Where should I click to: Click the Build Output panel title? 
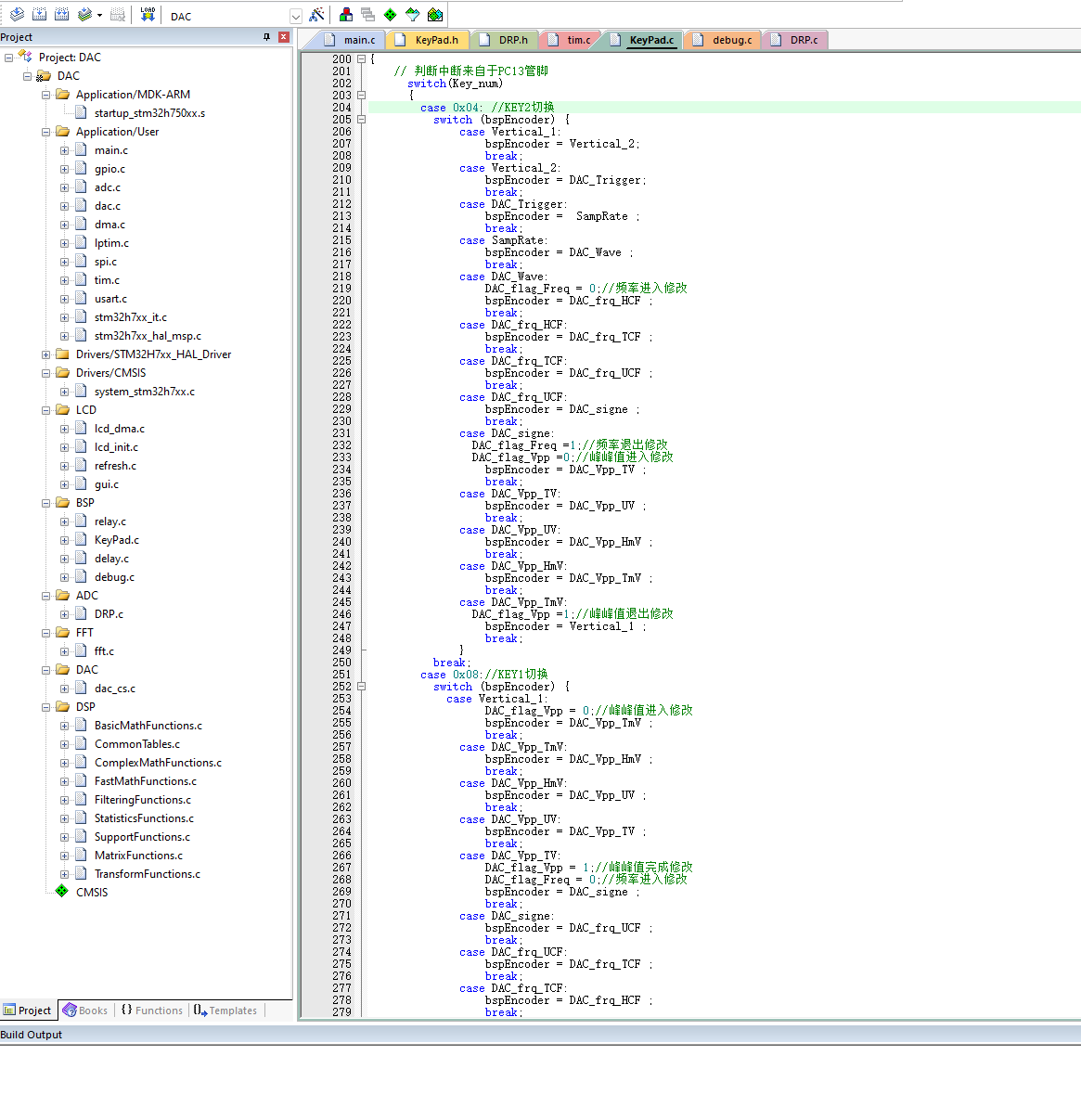pyautogui.click(x=32, y=1035)
